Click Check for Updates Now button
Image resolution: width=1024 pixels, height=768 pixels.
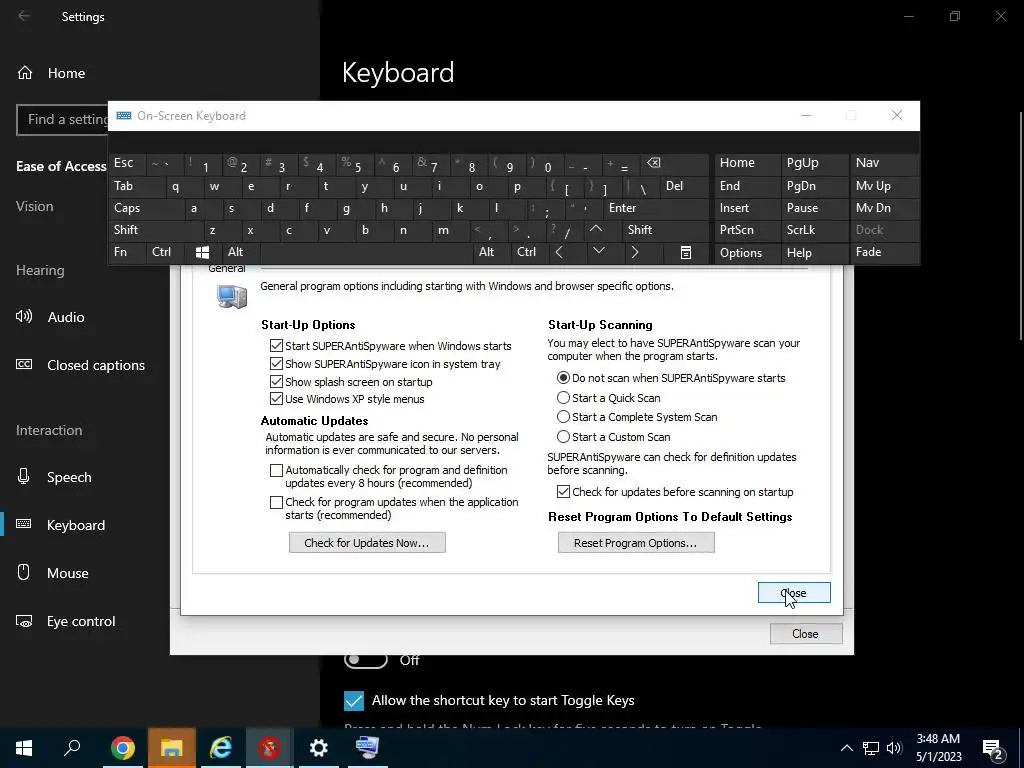(x=367, y=543)
